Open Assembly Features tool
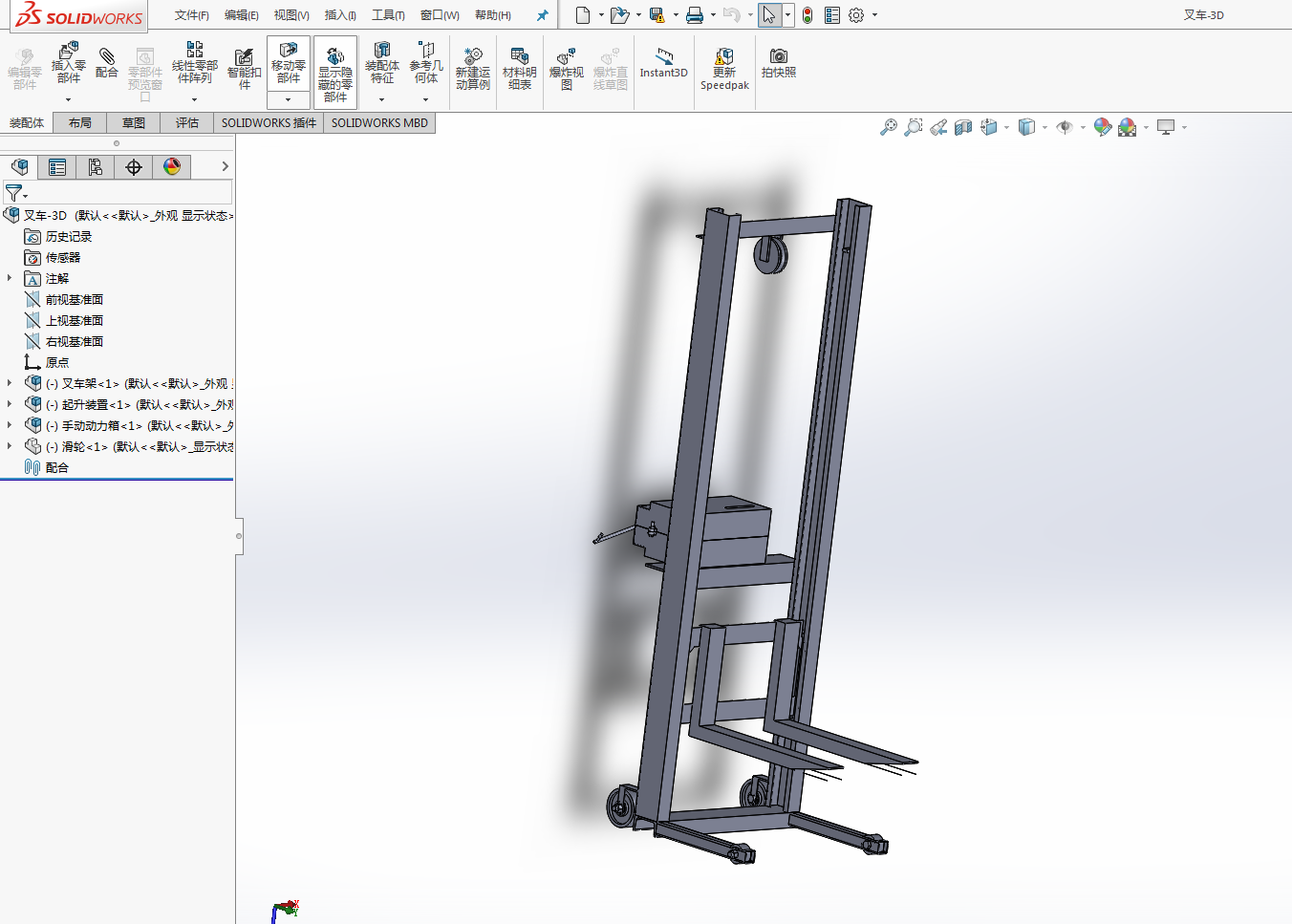Viewport: 1292px width, 924px height. 382,63
